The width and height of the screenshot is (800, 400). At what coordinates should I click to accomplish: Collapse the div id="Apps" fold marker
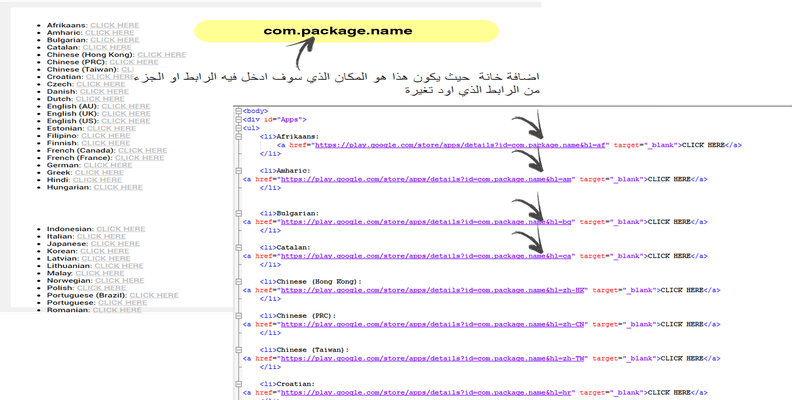tap(238, 119)
